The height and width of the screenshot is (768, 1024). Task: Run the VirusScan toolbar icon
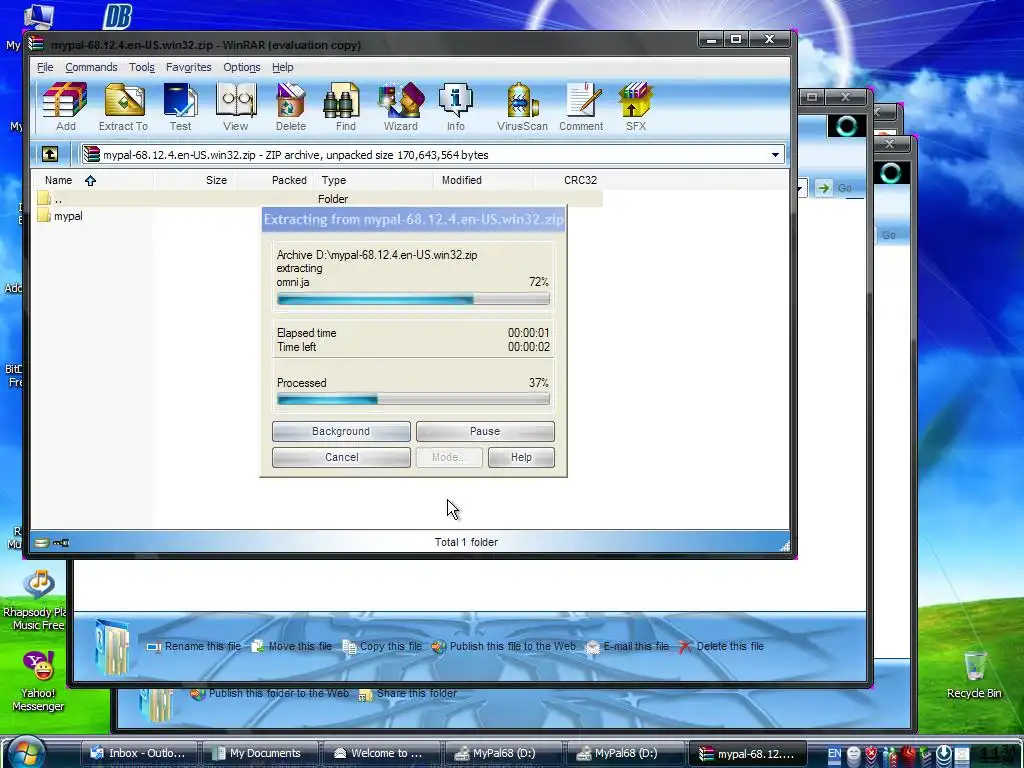[522, 107]
